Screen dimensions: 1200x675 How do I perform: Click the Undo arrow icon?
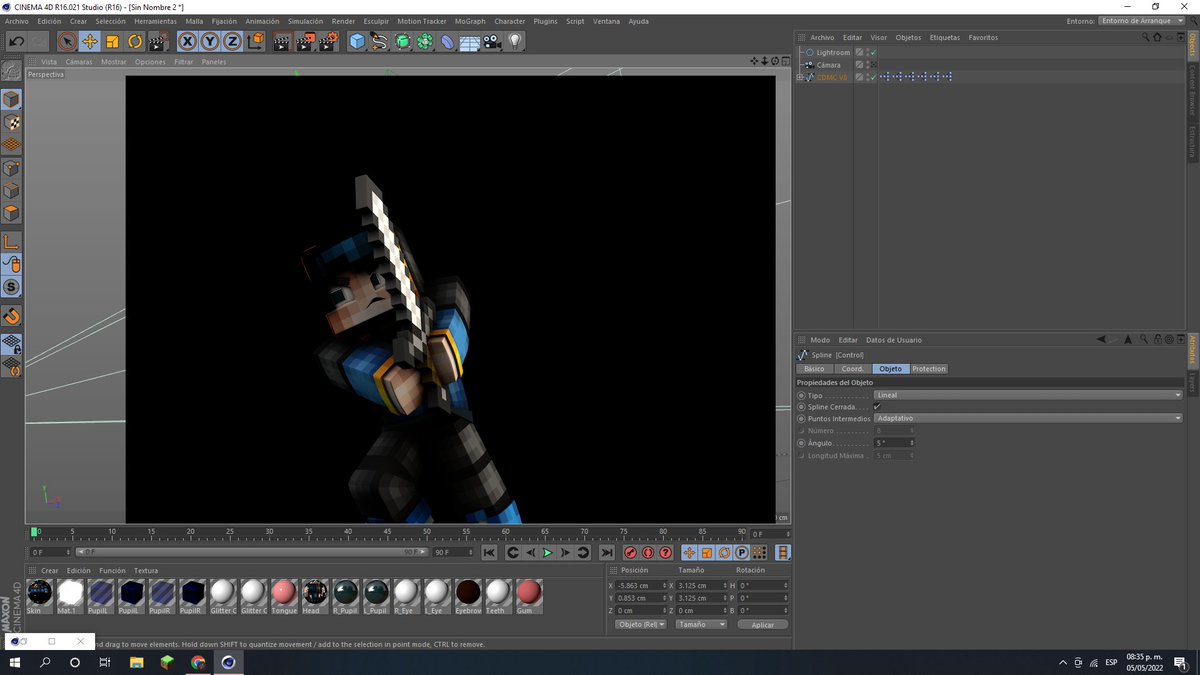pyautogui.click(x=16, y=41)
